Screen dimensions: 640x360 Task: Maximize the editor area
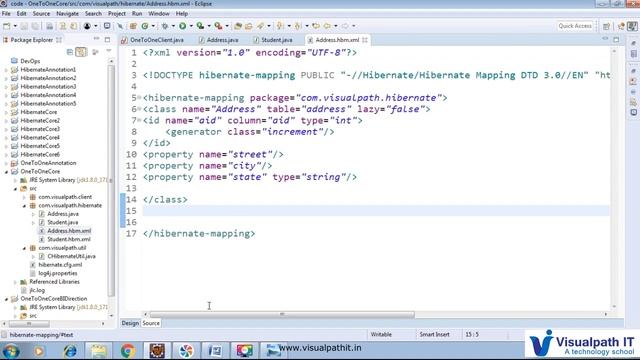tap(616, 40)
